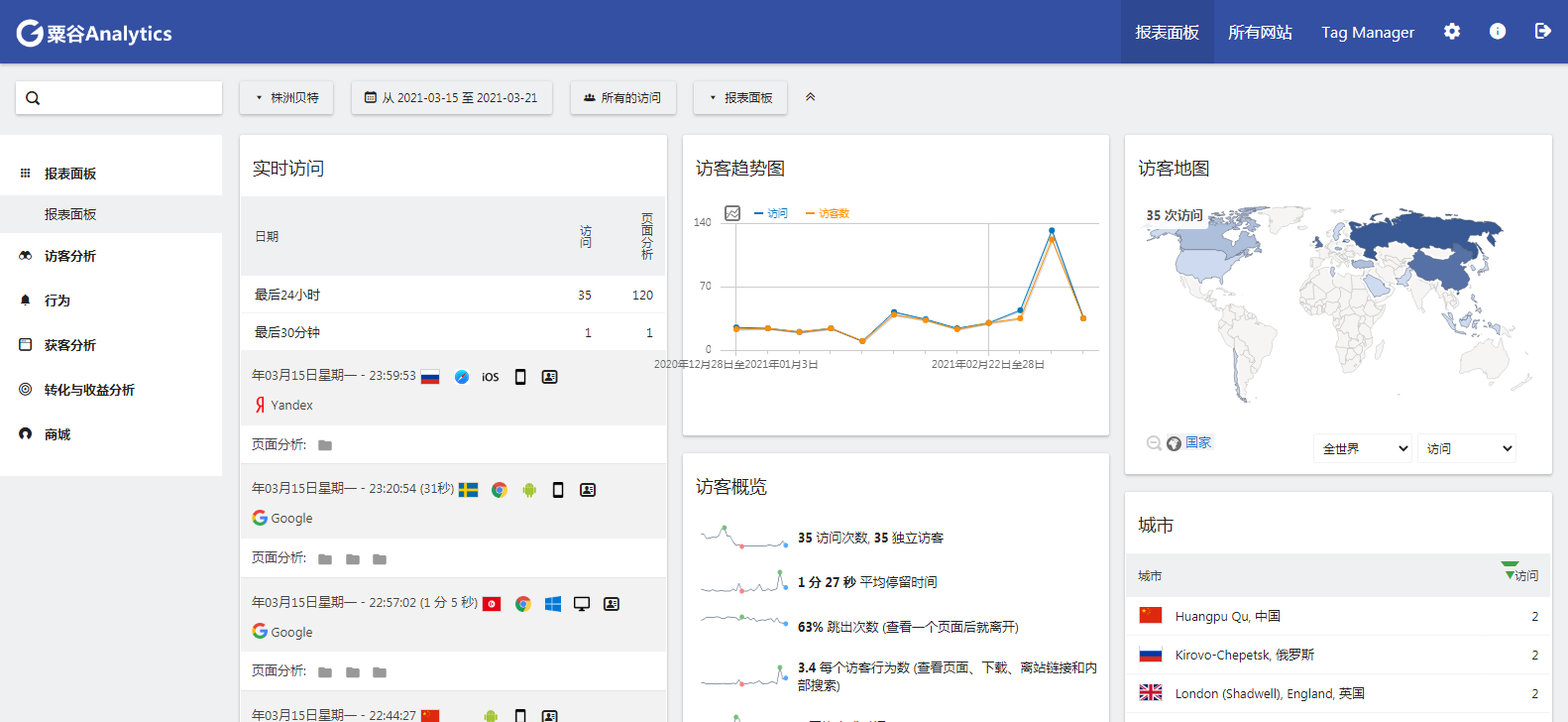The image size is (1568, 722).
Task: Click Russian flag in 23:59:53 visit row
Action: click(430, 377)
